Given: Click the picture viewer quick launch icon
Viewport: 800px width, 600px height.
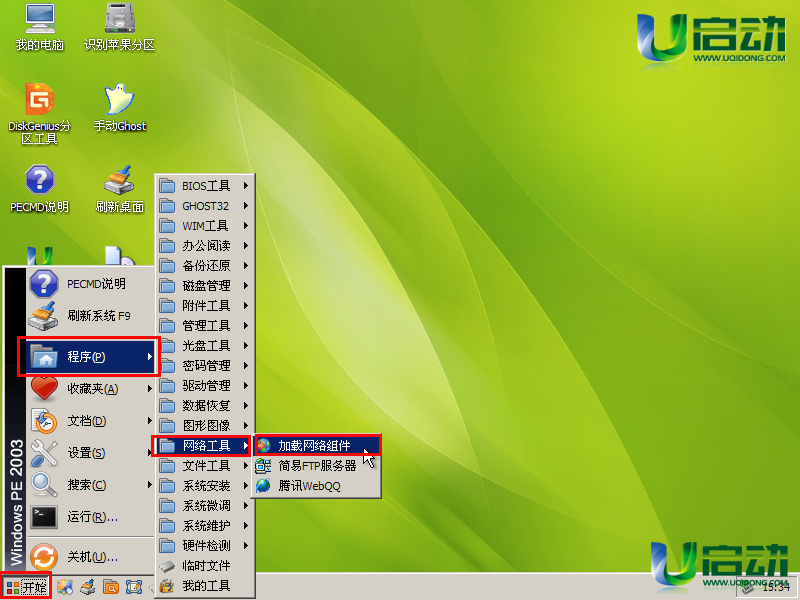Looking at the screenshot, I should click(x=64, y=587).
